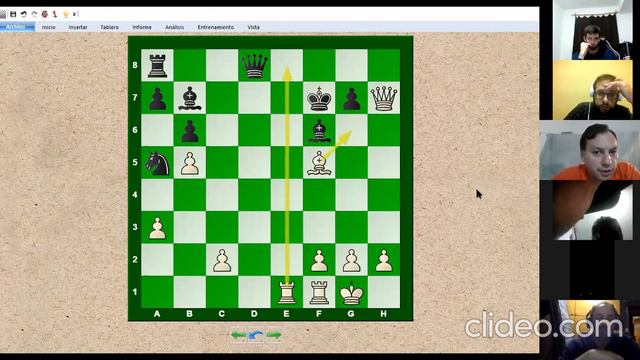Click the empty g6 square
Viewport: 640px width, 360px height.
coord(351,130)
